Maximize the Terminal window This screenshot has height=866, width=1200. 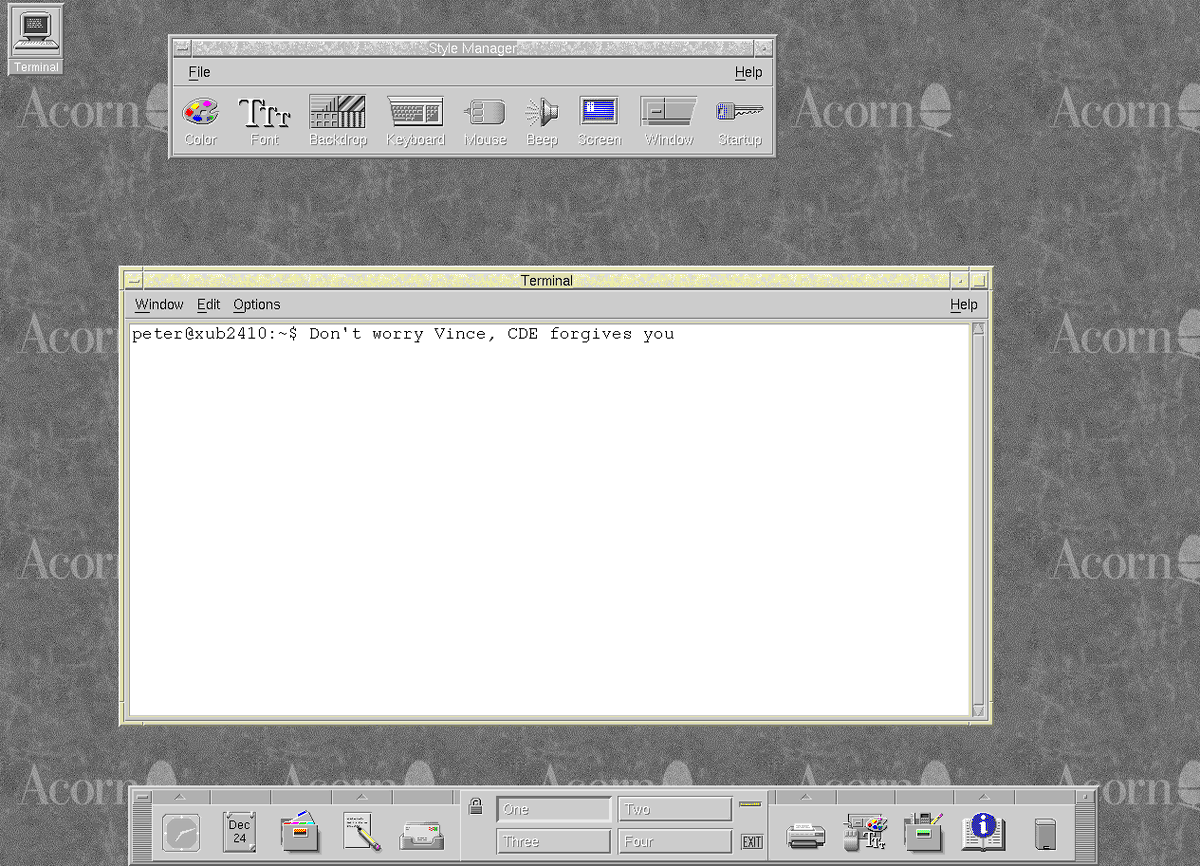[x=979, y=281]
